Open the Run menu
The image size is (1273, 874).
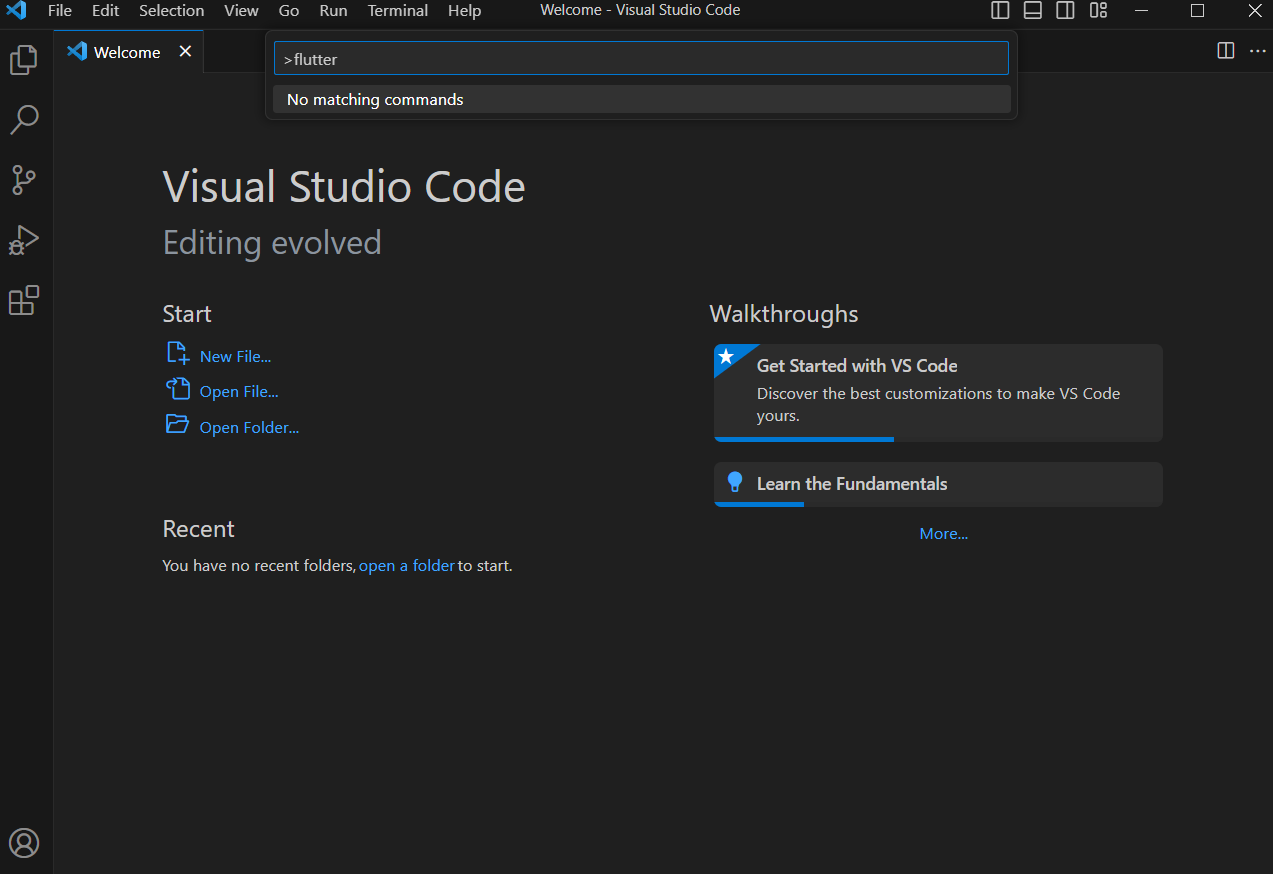(x=334, y=11)
